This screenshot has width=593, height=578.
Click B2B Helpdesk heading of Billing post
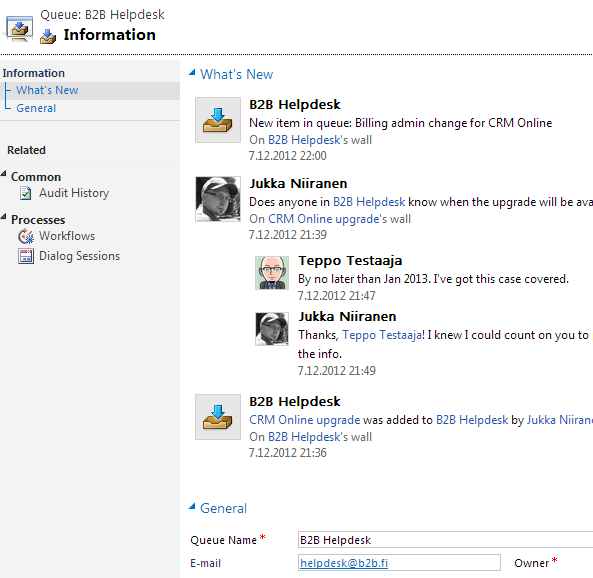tap(295, 105)
